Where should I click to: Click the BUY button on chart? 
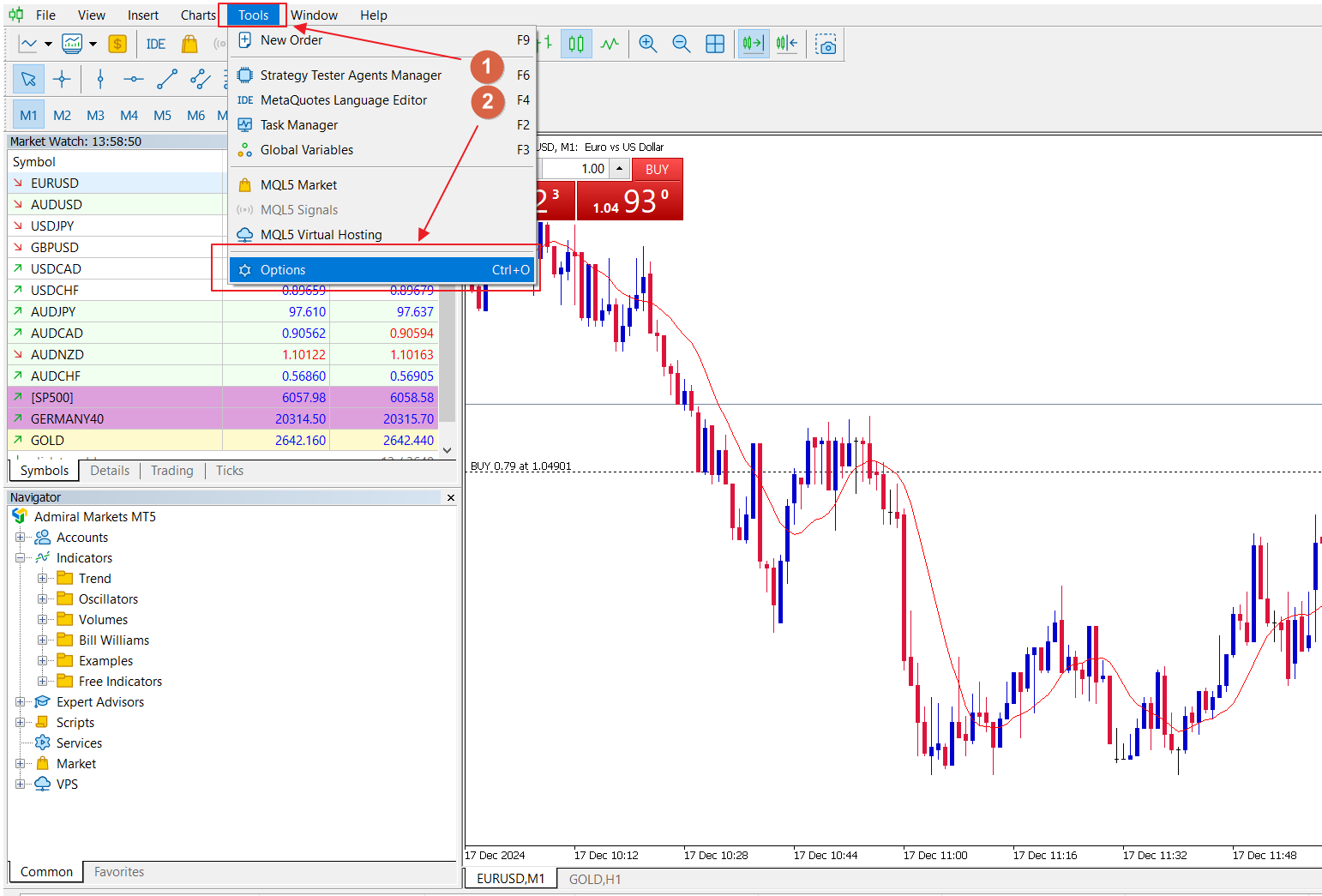tap(657, 169)
